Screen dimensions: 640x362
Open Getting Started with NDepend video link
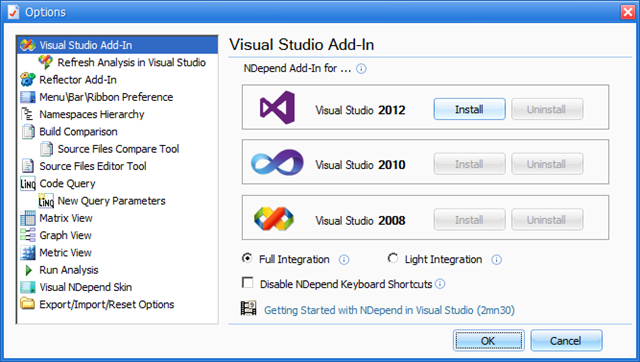click(389, 310)
